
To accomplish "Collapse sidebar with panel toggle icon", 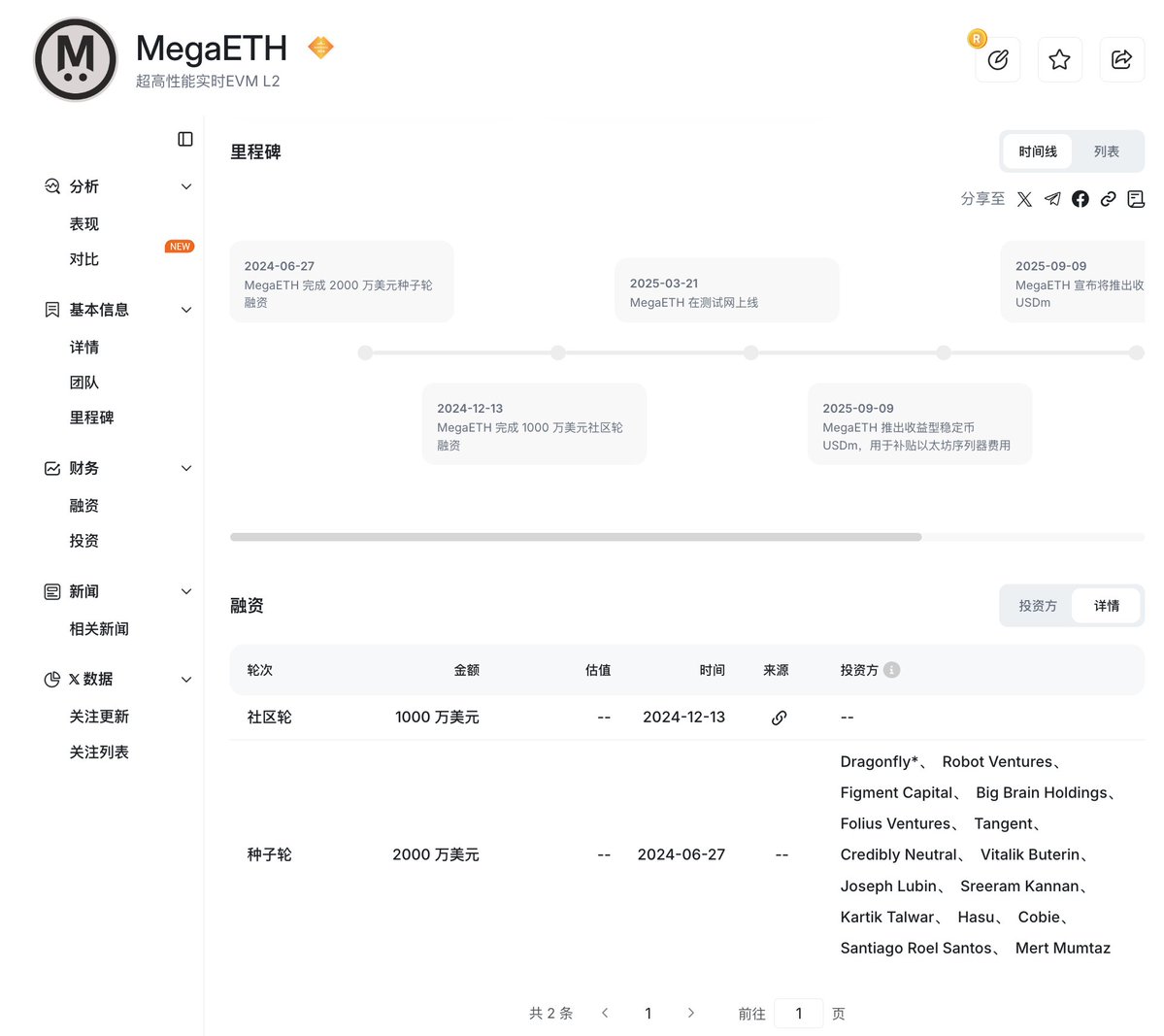I will [x=185, y=140].
